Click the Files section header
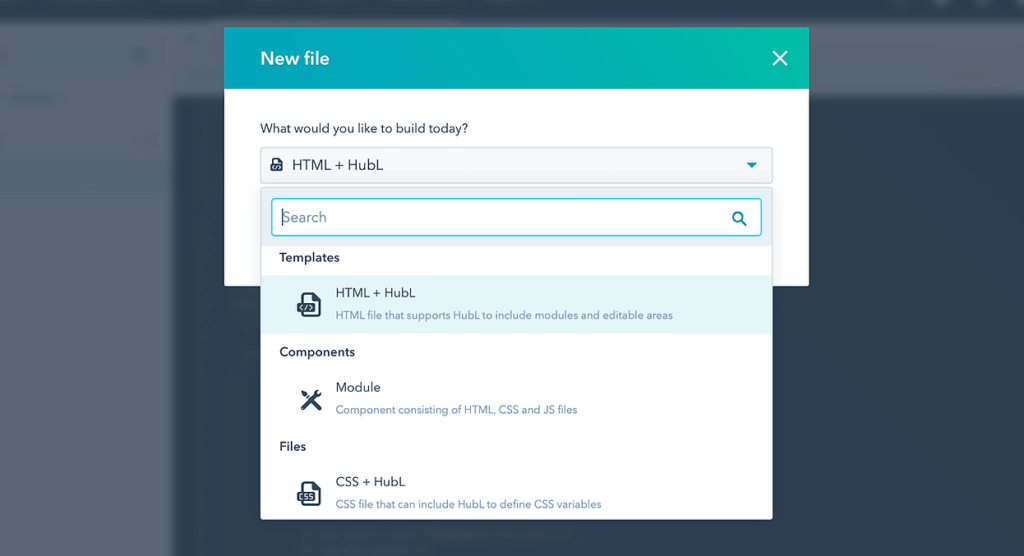The image size is (1024, 556). pyautogui.click(x=293, y=446)
